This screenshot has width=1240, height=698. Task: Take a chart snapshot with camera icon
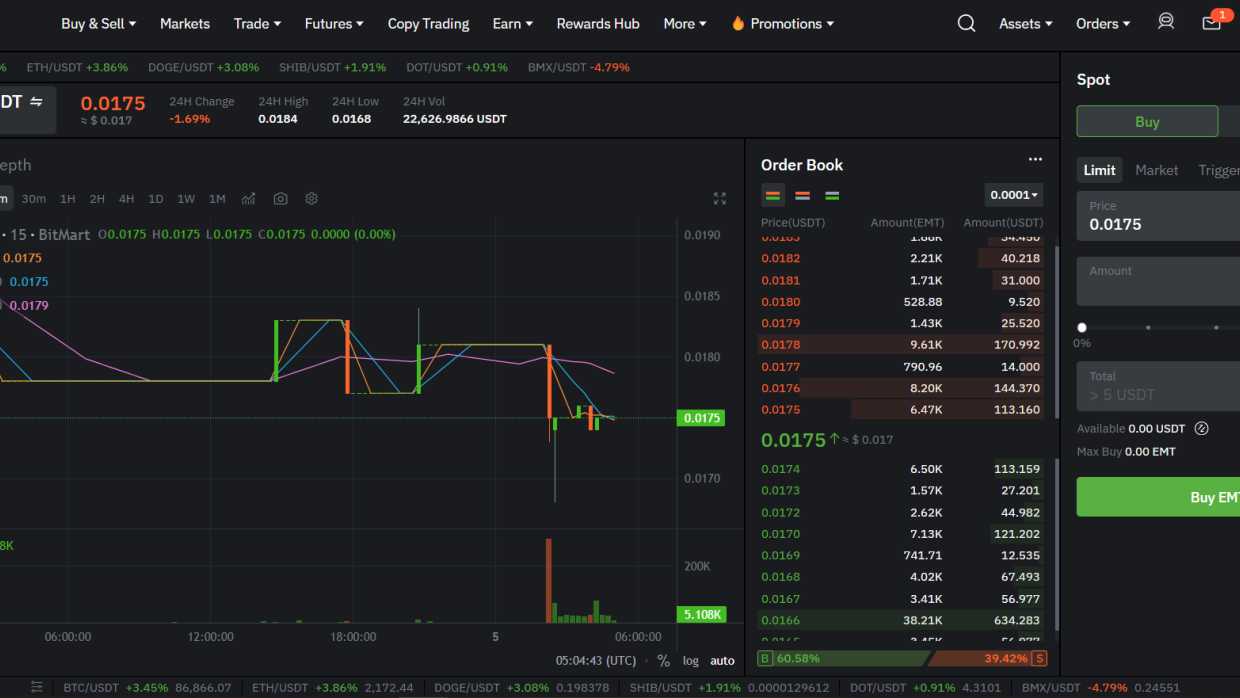click(x=280, y=199)
